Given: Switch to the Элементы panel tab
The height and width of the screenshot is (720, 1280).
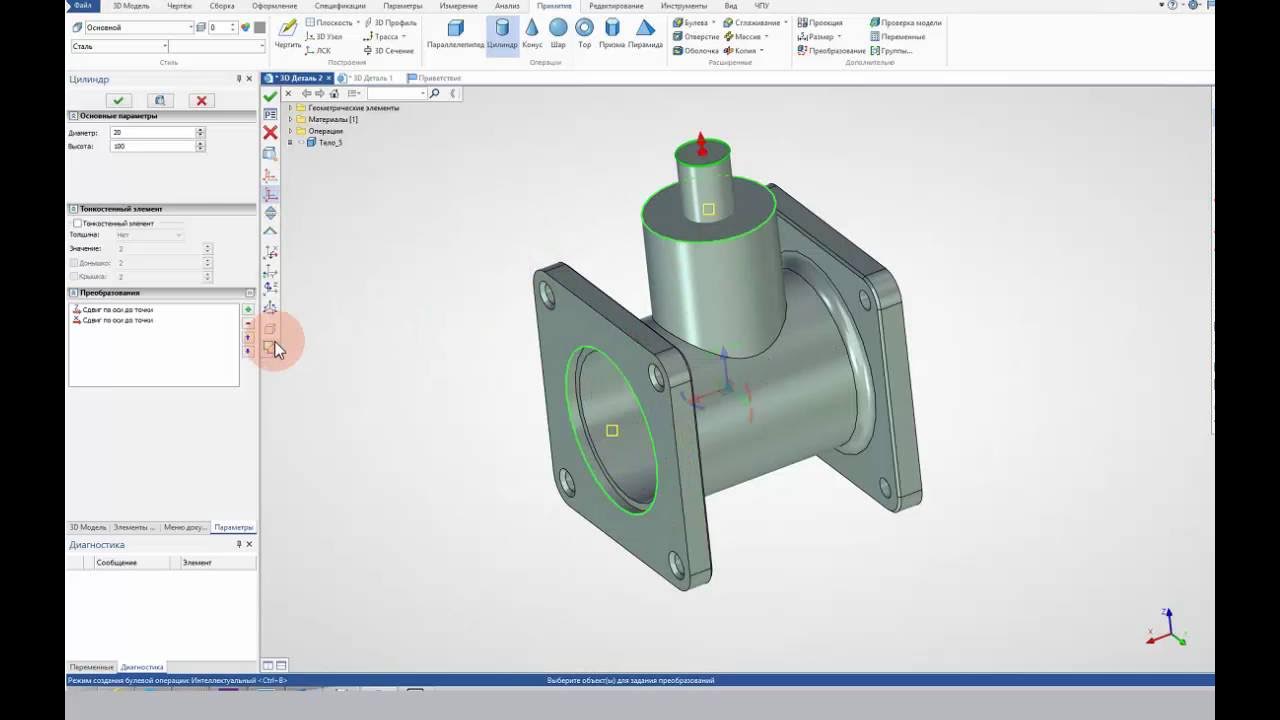Looking at the screenshot, I should click(134, 527).
